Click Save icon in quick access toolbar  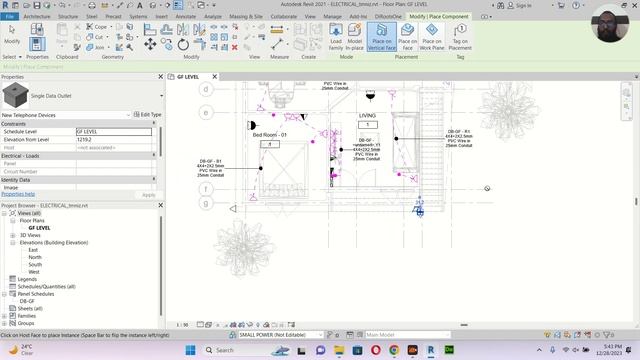pos(37,5)
